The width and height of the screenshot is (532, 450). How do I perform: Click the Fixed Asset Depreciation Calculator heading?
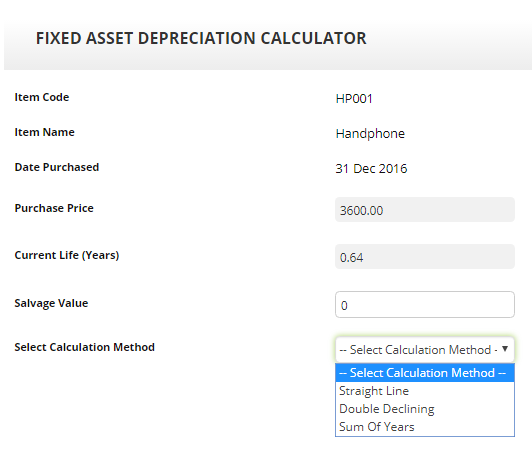click(x=201, y=38)
